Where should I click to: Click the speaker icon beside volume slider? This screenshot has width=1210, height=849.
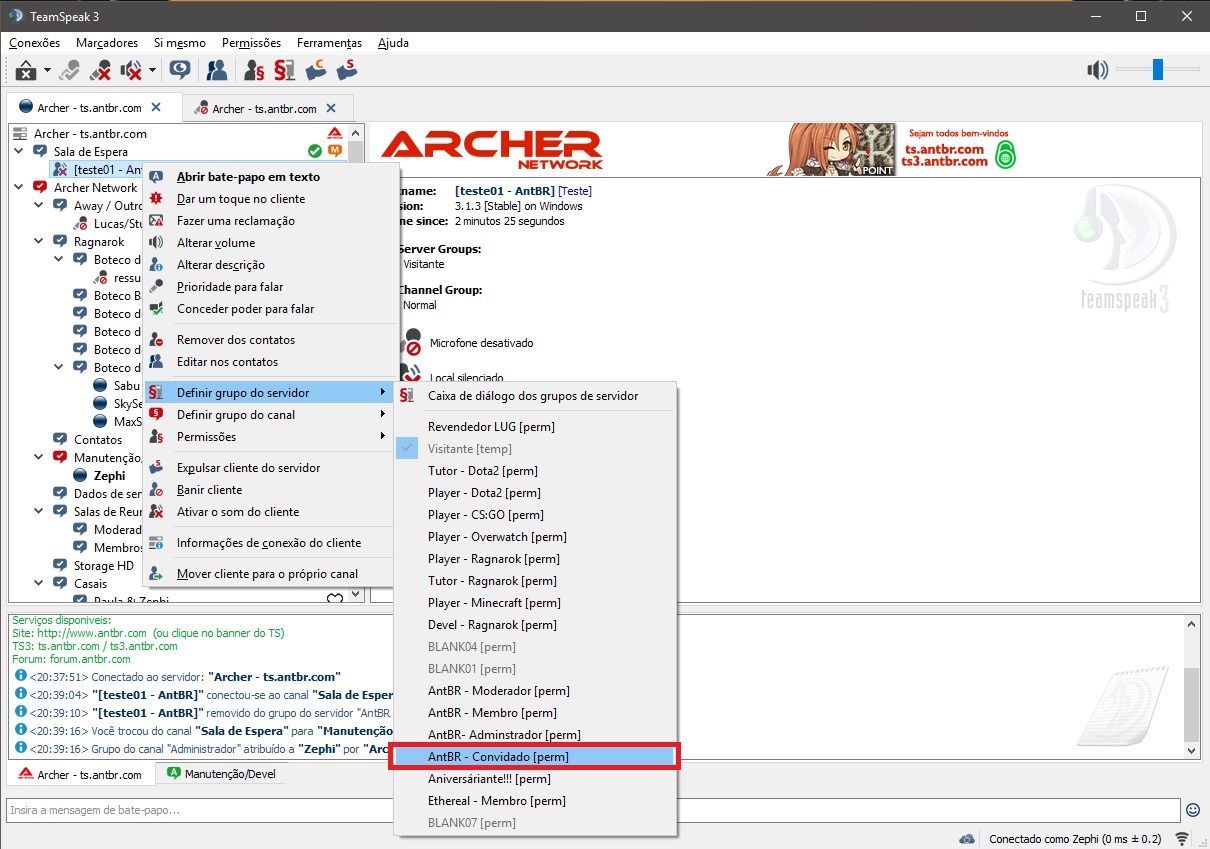pos(1098,69)
